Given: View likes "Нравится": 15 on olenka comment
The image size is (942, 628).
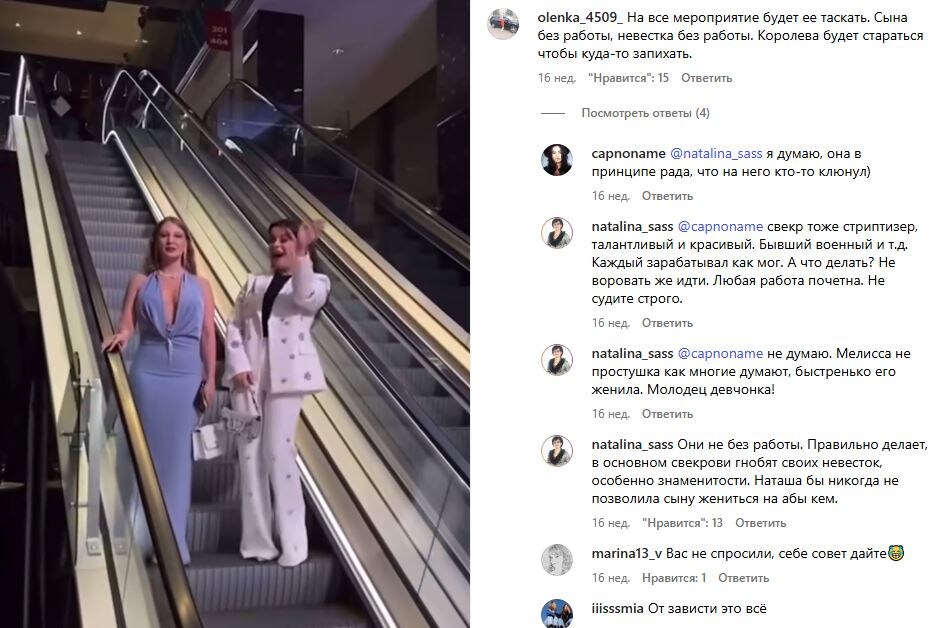Looking at the screenshot, I should coord(628,78).
